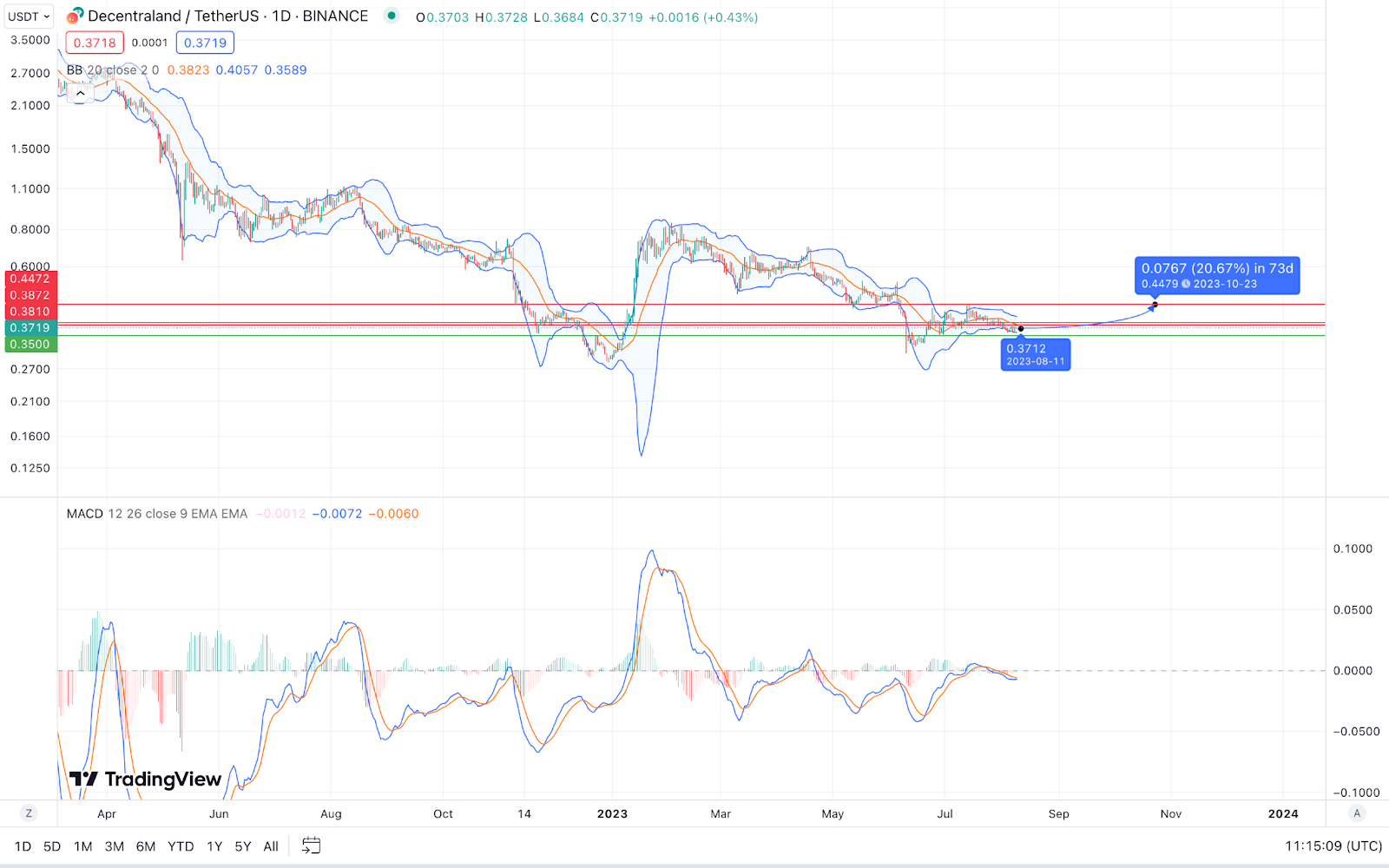Open the go-to-date calendar icon

(311, 845)
